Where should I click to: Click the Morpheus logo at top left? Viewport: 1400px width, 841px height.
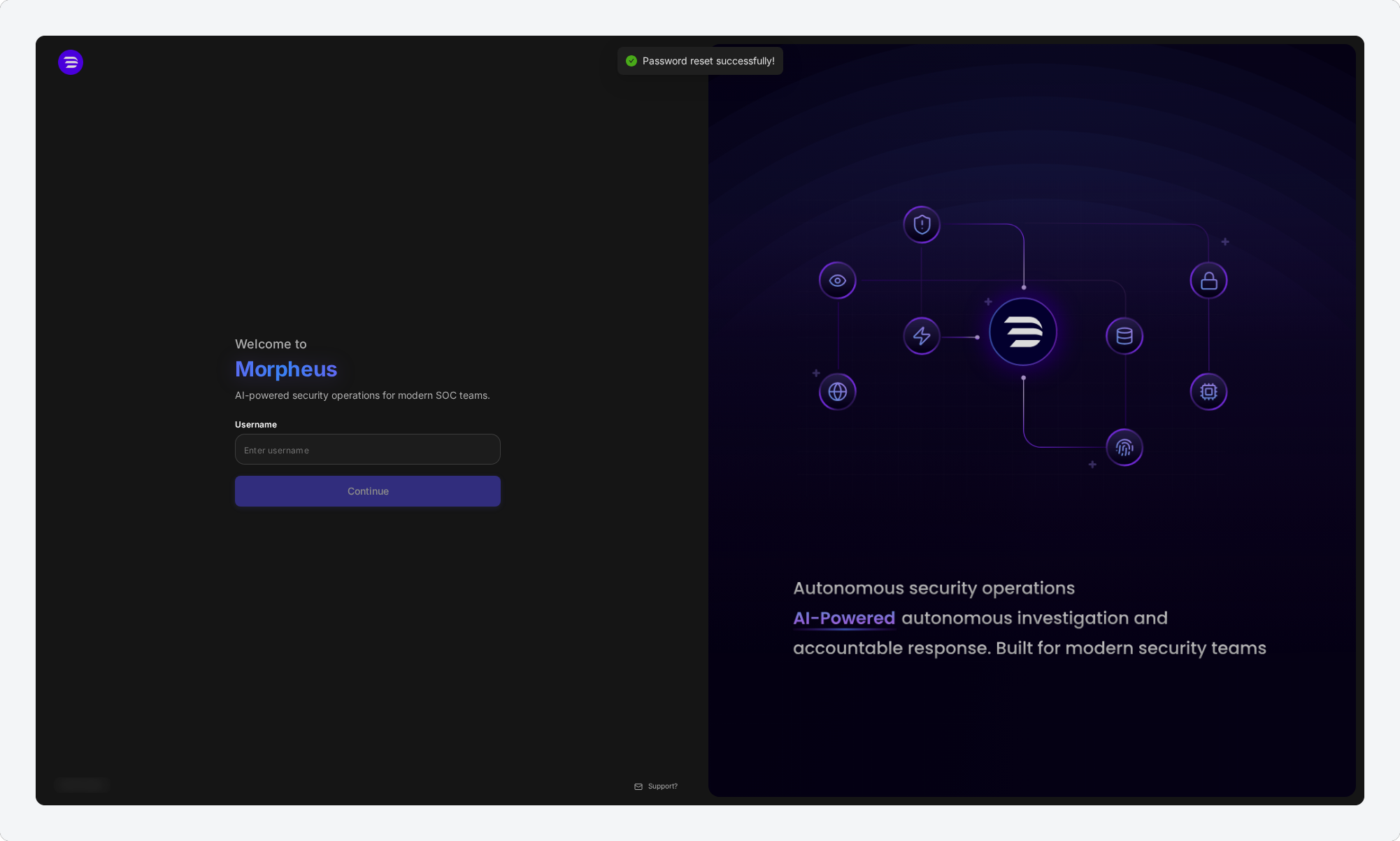click(71, 62)
